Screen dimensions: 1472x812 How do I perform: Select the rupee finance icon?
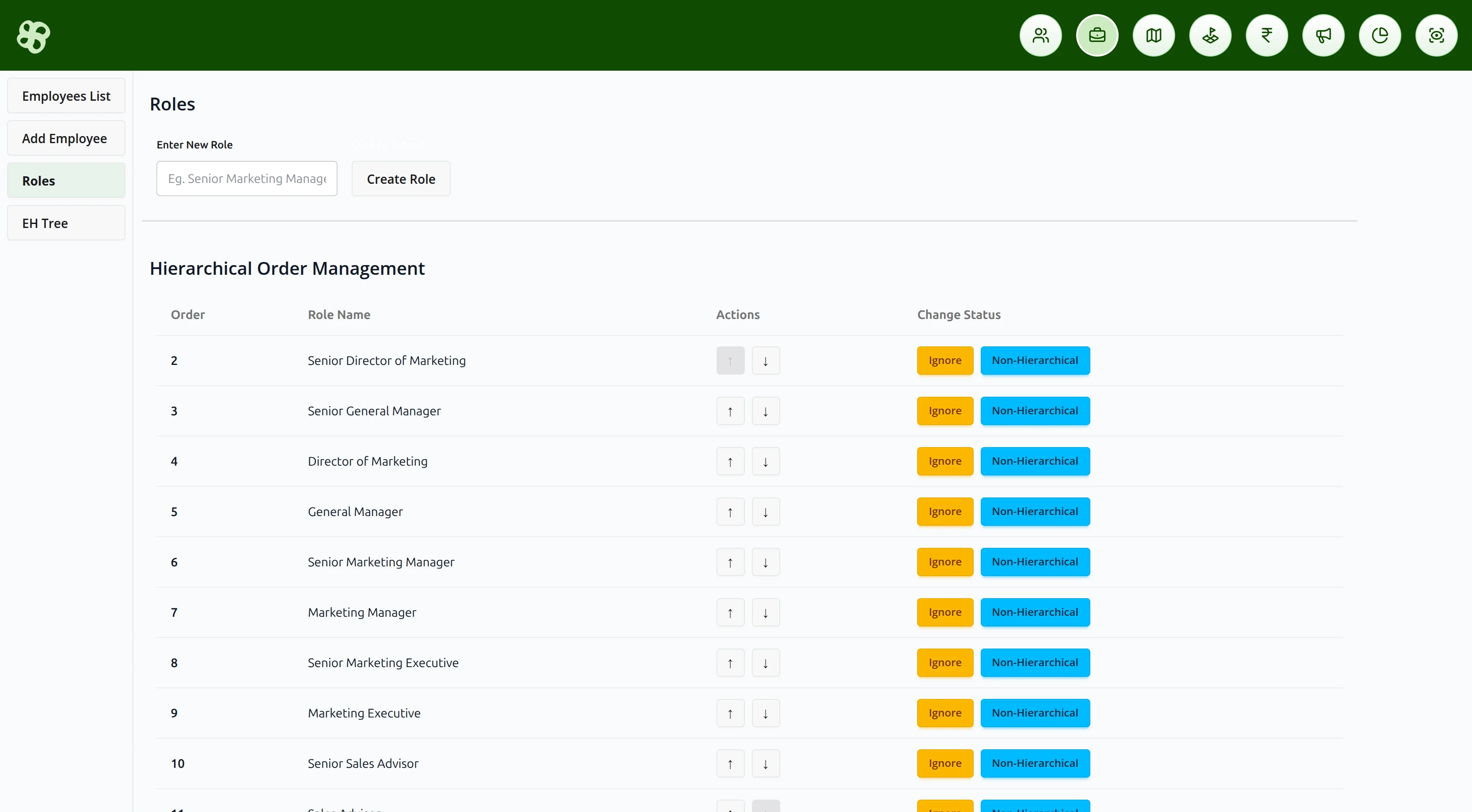pyautogui.click(x=1267, y=35)
